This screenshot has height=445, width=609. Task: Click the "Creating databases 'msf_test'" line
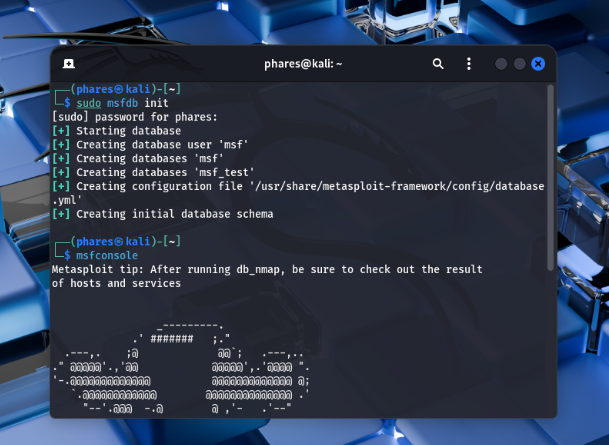click(x=153, y=172)
